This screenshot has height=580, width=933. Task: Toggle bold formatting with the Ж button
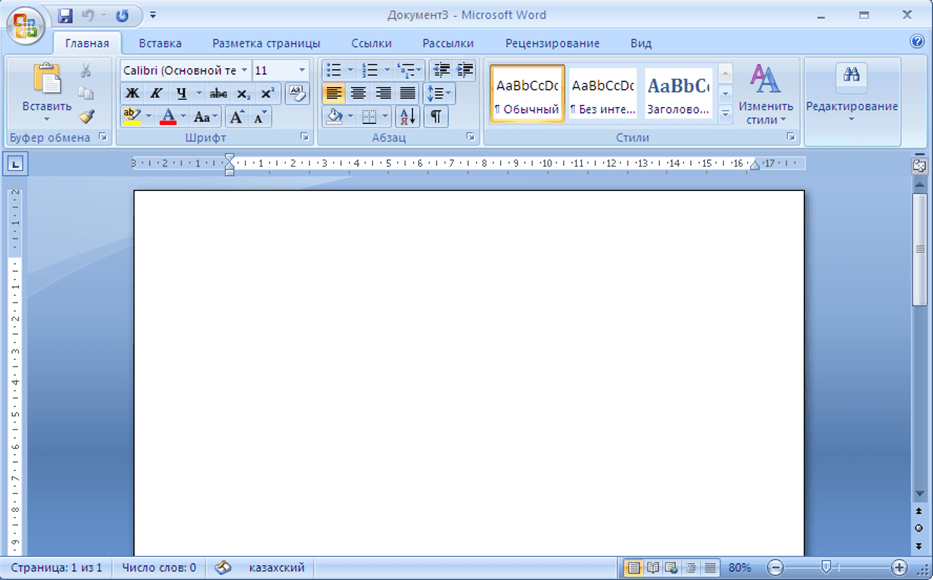[x=132, y=93]
